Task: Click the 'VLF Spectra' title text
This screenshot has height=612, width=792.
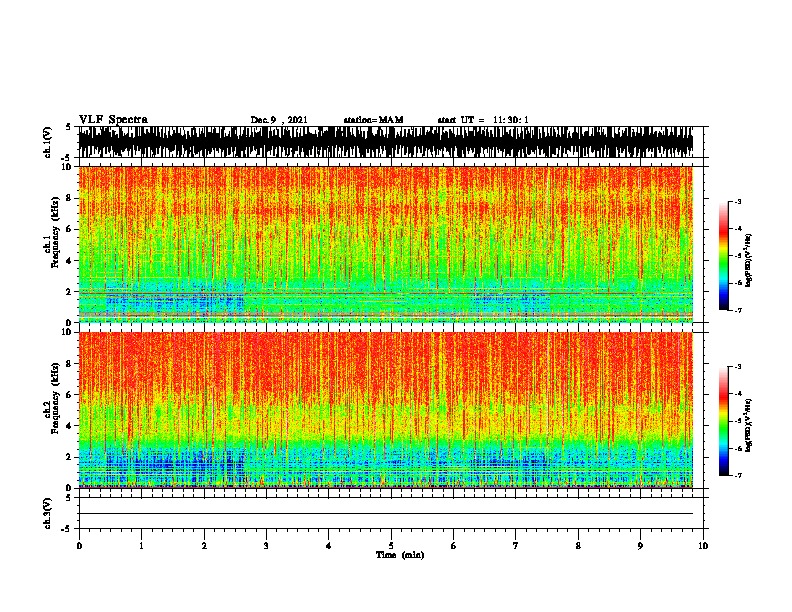Action: 113,120
